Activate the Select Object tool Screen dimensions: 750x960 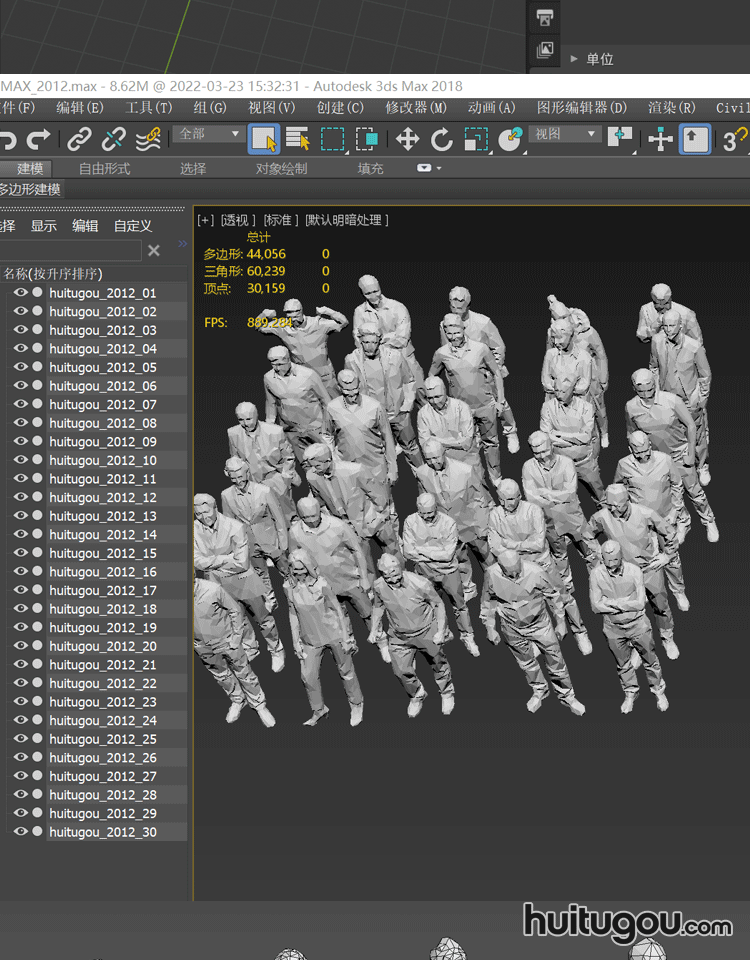[264, 139]
